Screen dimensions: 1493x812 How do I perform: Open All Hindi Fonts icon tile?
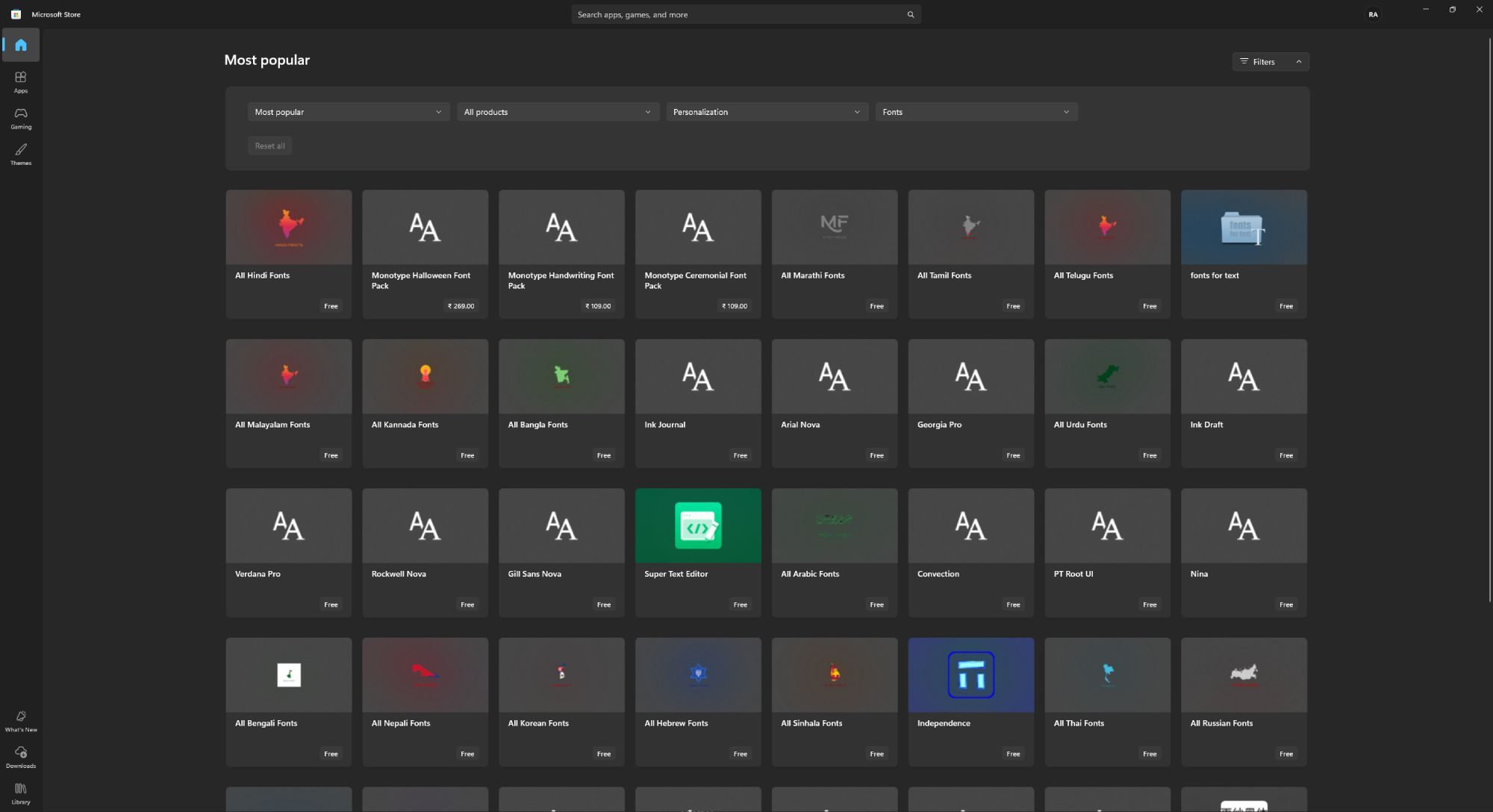point(289,227)
